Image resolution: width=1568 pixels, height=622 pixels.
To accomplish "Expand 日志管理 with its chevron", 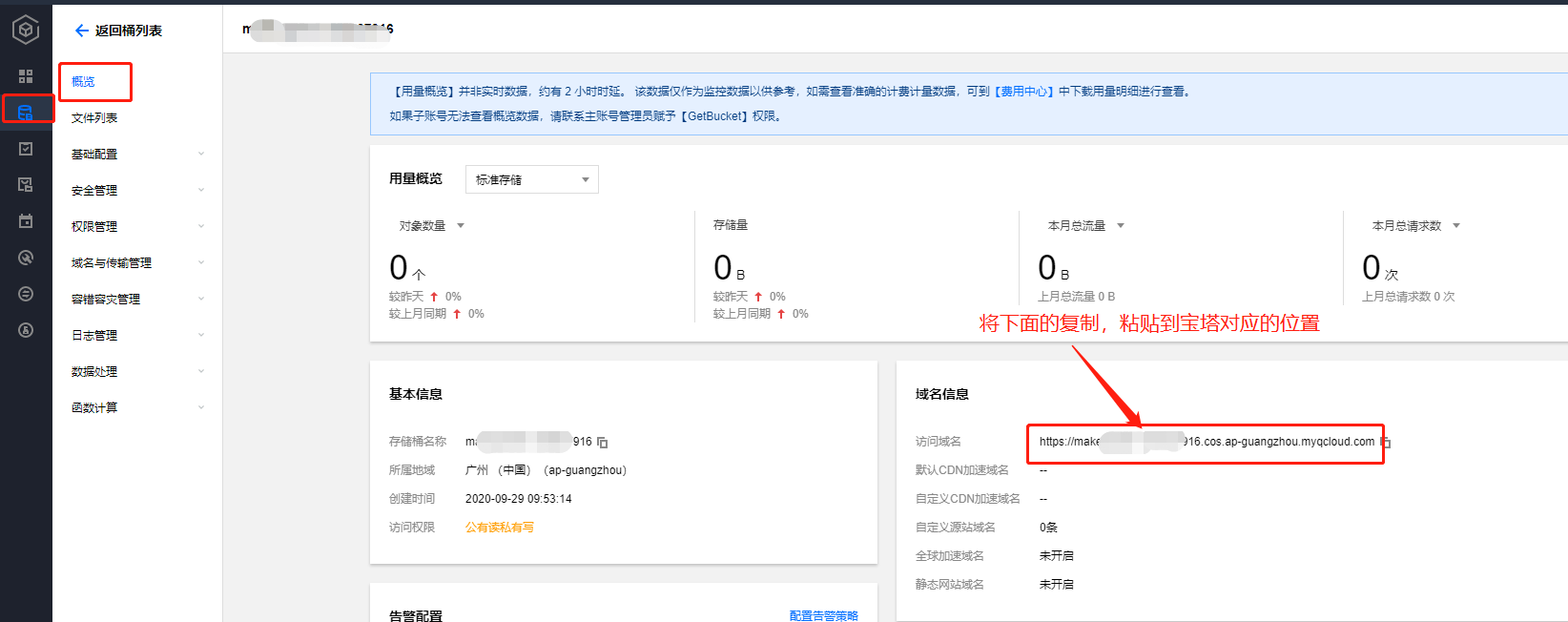I will point(201,336).
